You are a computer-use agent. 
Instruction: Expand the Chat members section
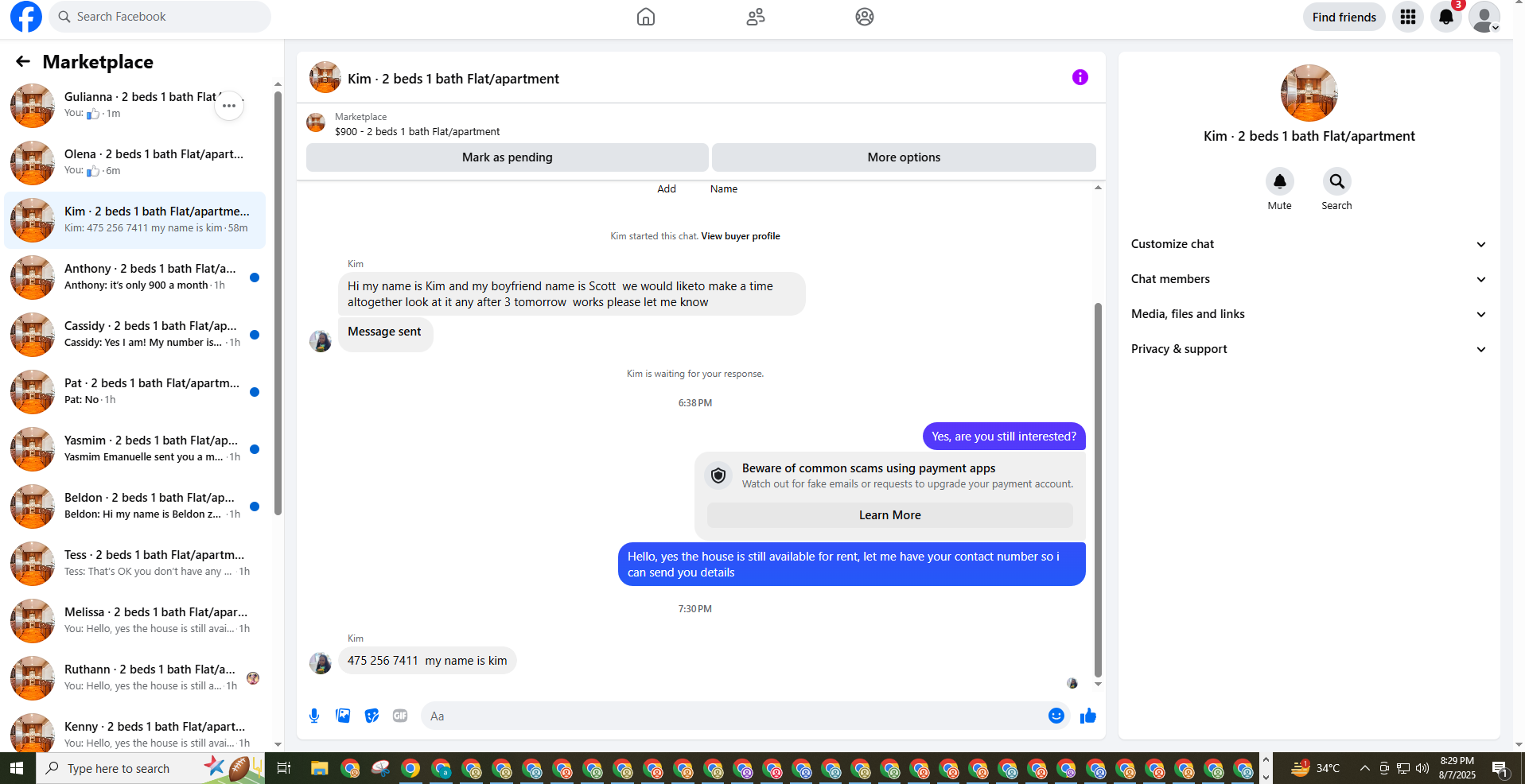click(1309, 279)
